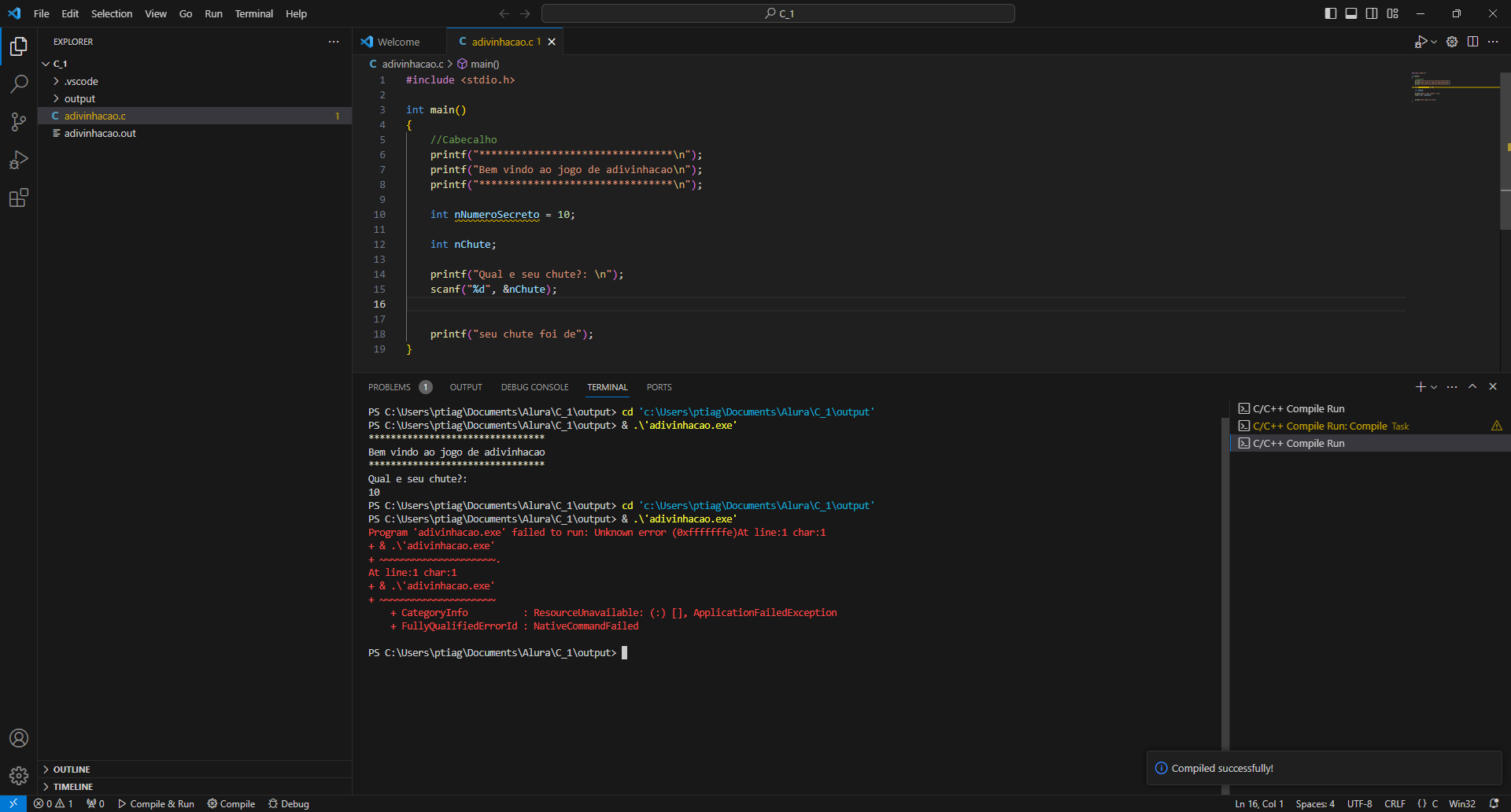
Task: Click the ports forwarded indicator in status bar
Action: pyautogui.click(x=95, y=803)
